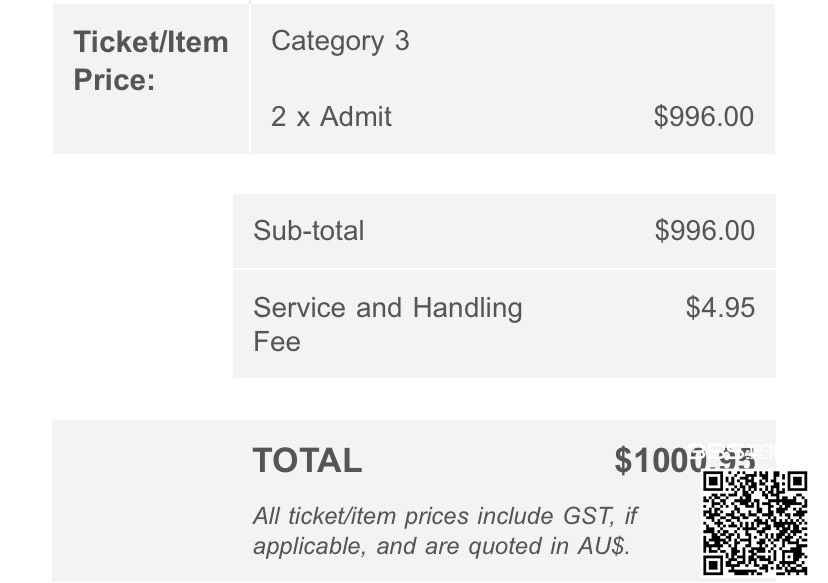
Task: Click the QR code in the corner
Action: (755, 521)
